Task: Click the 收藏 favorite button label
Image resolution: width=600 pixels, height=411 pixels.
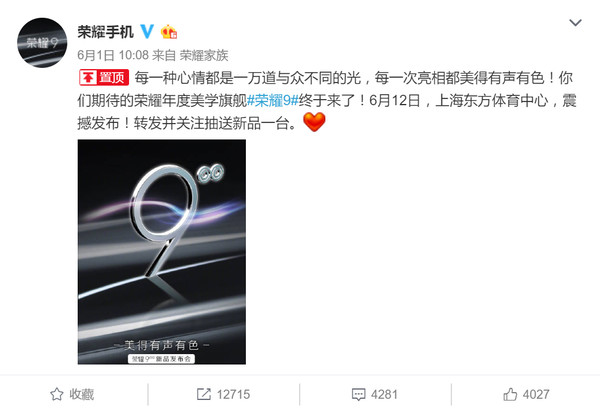Action: 82,394
